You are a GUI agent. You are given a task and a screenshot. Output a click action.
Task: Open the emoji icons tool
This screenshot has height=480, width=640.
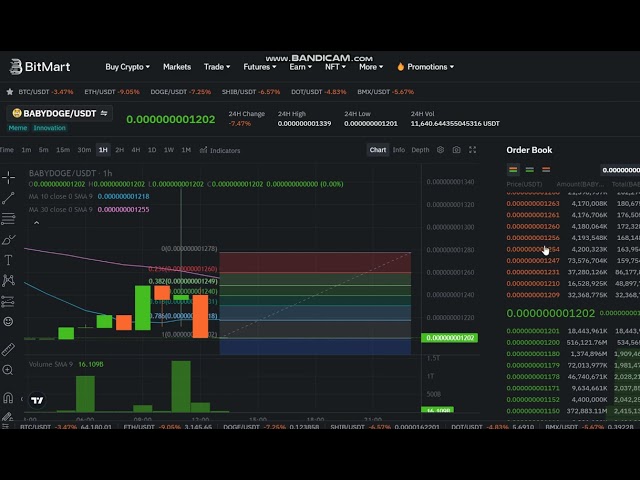[x=8, y=321]
